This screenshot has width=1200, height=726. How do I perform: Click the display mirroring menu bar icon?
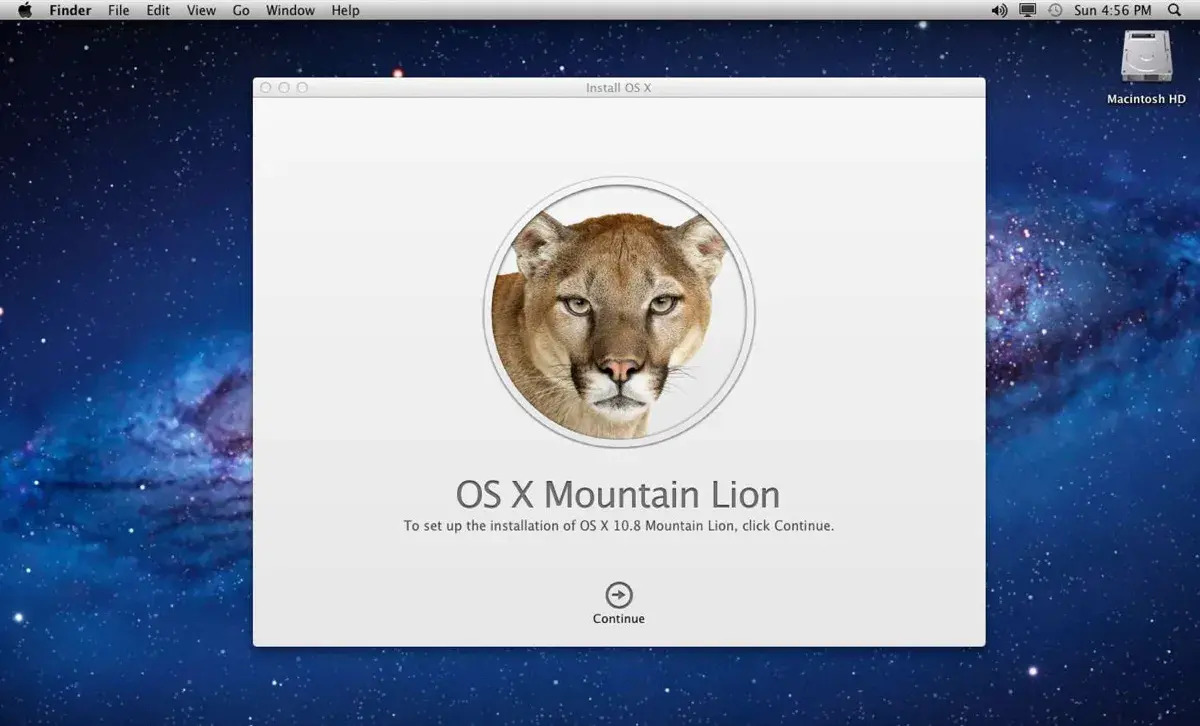(1027, 10)
